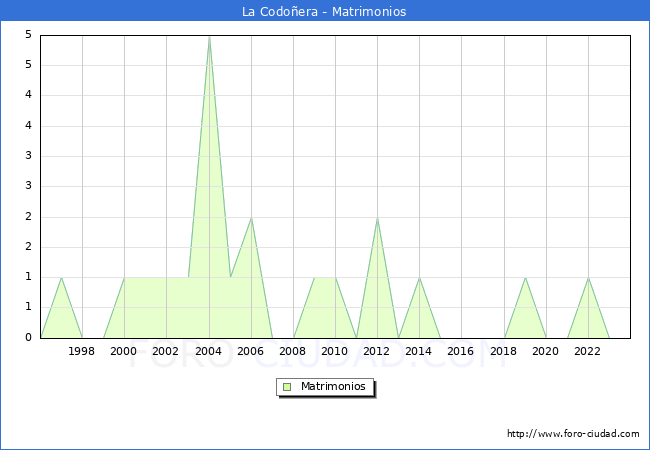Viewport: 650px width, 450px height.
Task: Select the 2022 peak data point
Action: (588, 277)
